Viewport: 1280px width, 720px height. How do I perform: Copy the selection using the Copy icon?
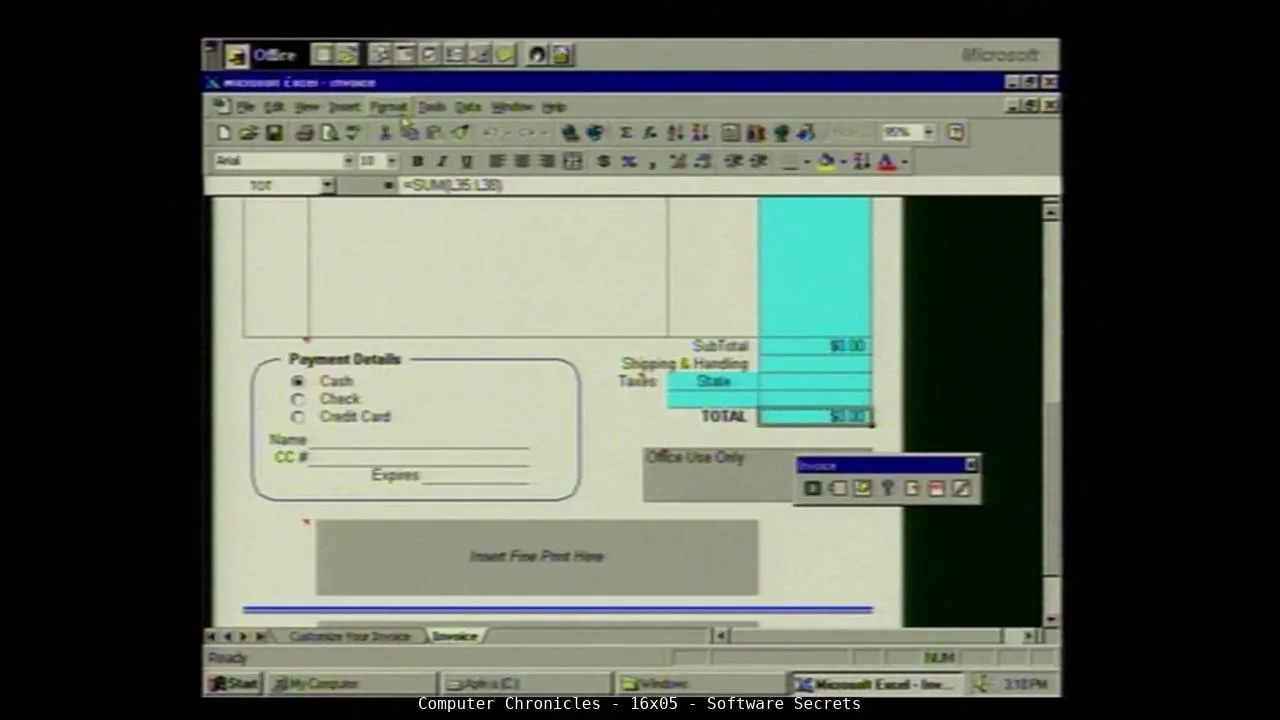click(x=409, y=133)
